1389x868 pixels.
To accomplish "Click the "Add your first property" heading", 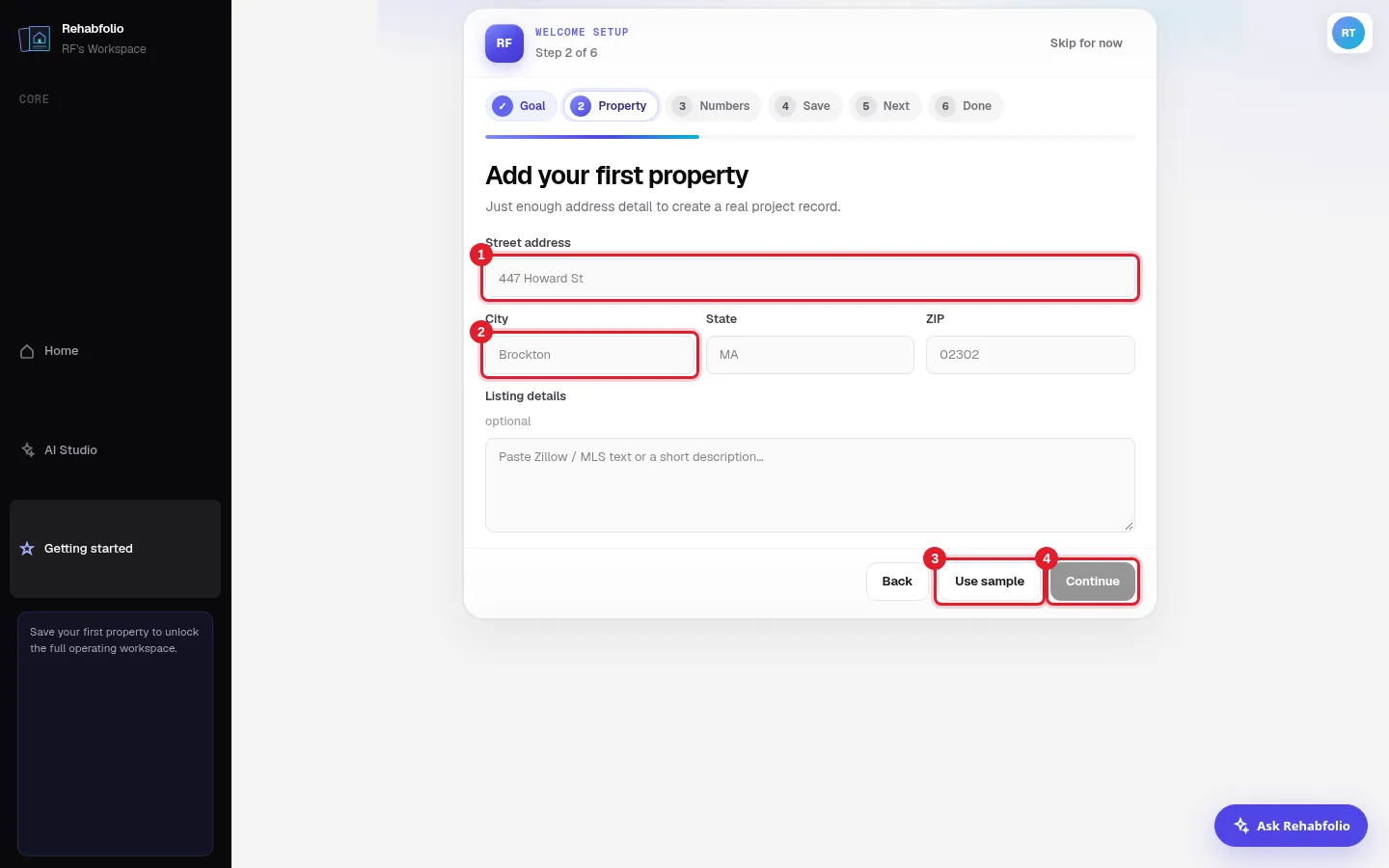I will (x=617, y=176).
